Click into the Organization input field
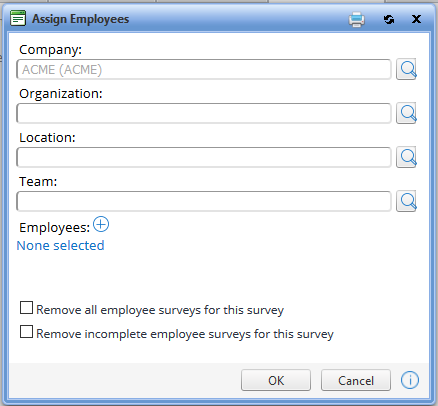 tap(204, 113)
